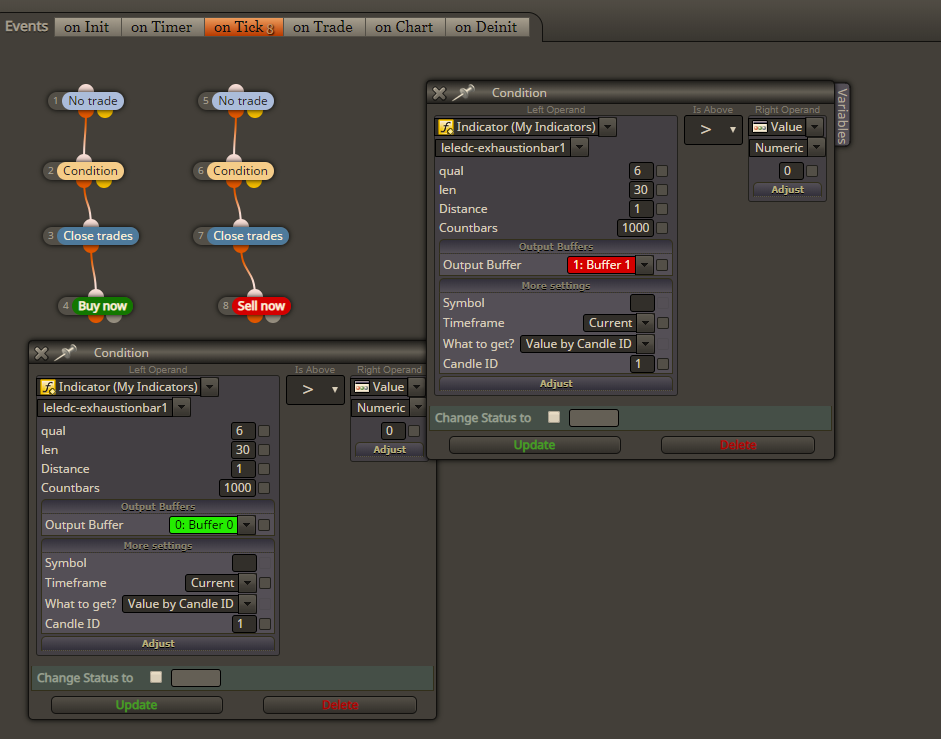Tick the checkbox next to red Buffer 1
Viewport: 941px width, 739px height.
pos(662,265)
